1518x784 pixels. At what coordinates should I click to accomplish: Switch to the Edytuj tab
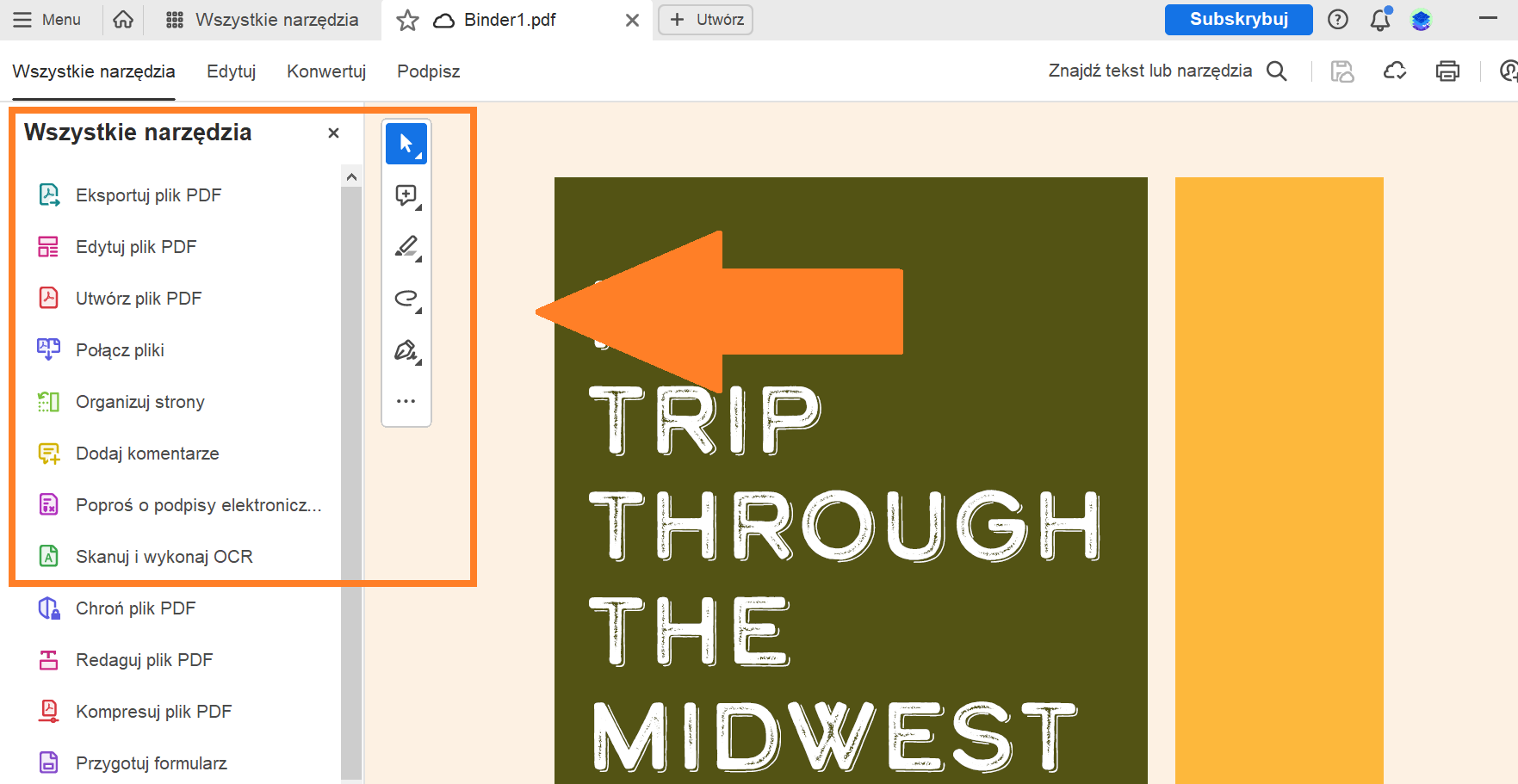(232, 71)
